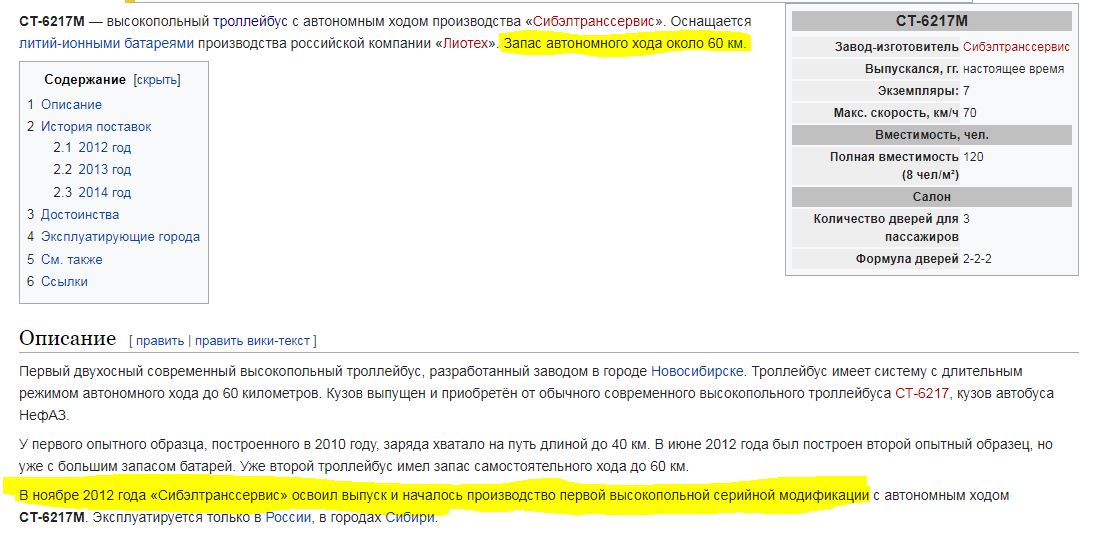Open infobox manufacturer link «Сибэлтранссервис»
Viewport: 1093px width, 543px height.
1016,47
